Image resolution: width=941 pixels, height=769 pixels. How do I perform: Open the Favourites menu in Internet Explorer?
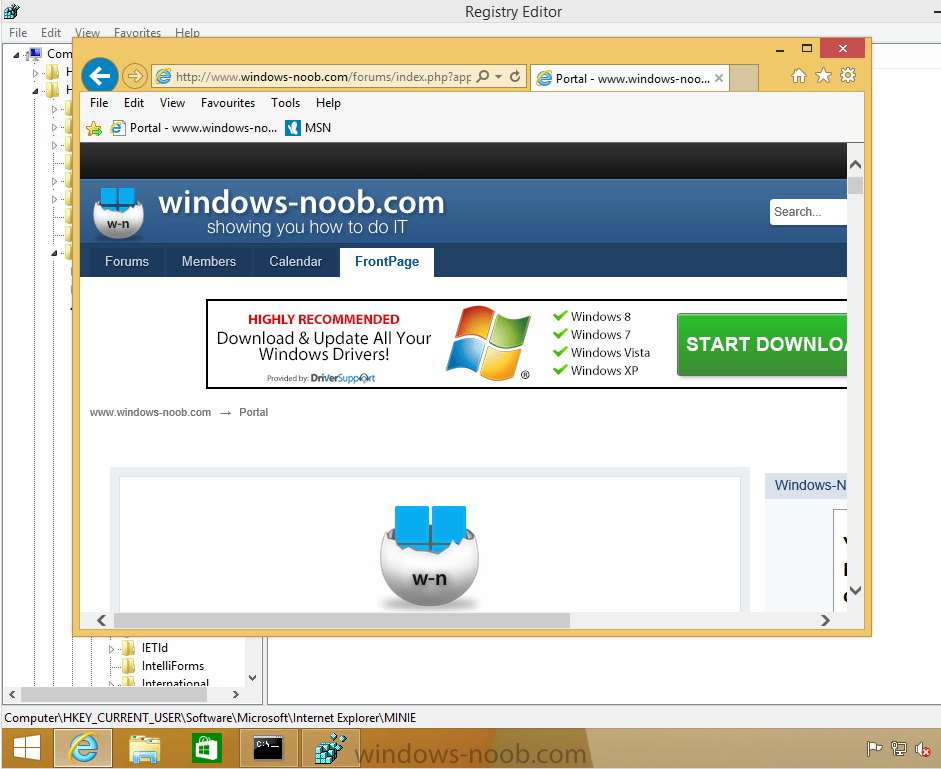227,103
